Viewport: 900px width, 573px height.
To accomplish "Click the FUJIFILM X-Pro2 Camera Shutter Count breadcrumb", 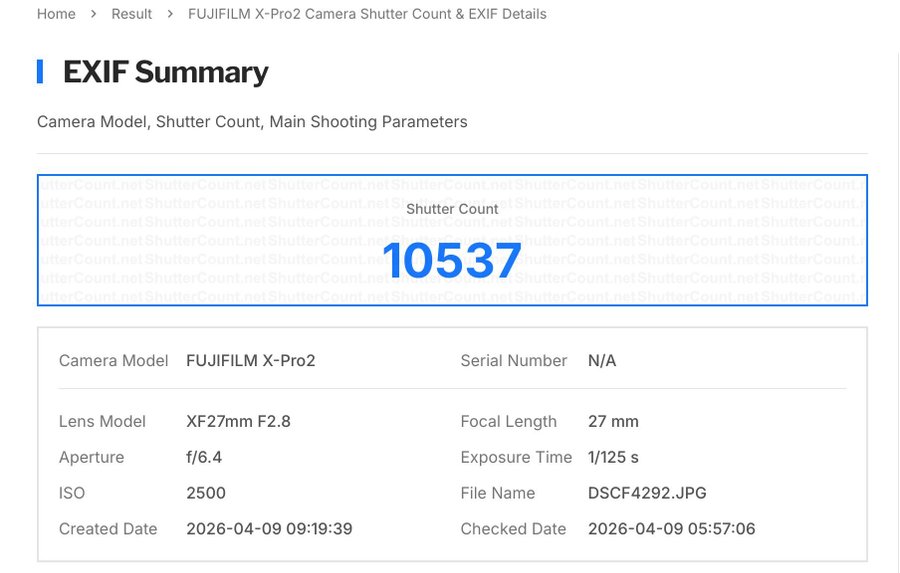I will 367,14.
